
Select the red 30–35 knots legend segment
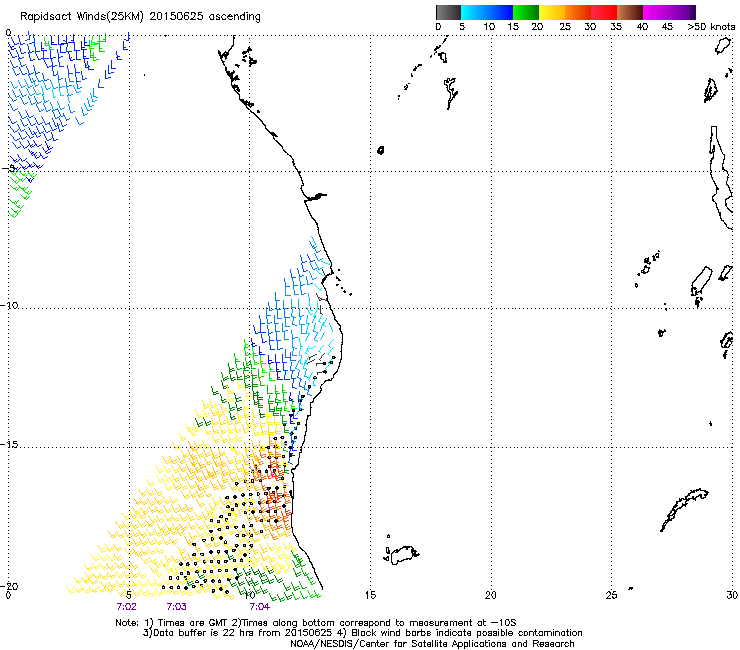tap(604, 12)
